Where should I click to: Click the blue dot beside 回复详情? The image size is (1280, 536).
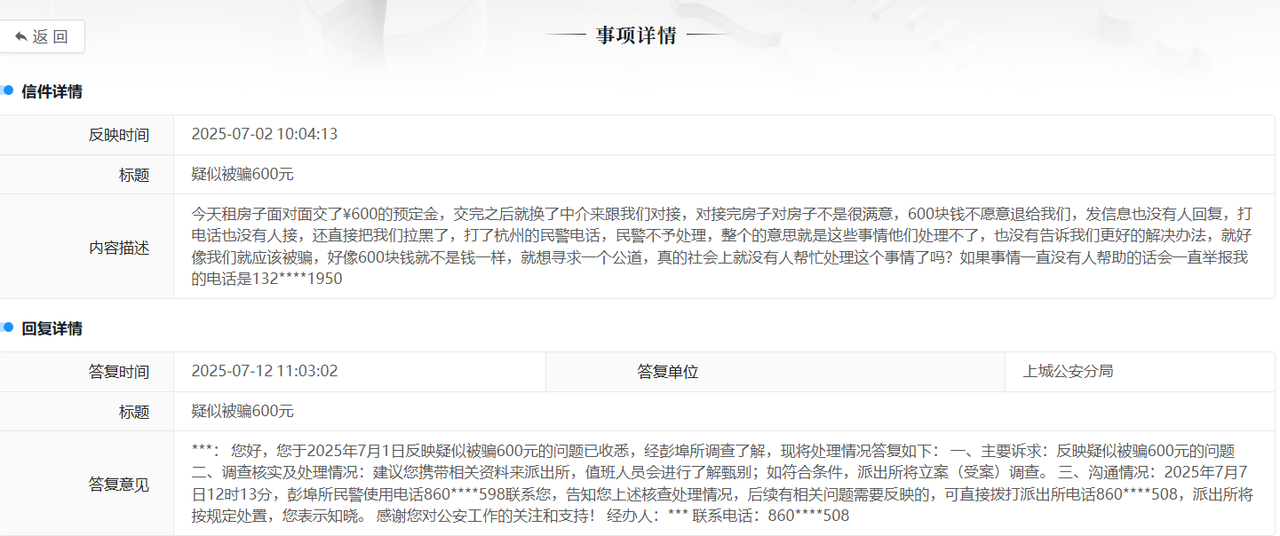(8, 328)
